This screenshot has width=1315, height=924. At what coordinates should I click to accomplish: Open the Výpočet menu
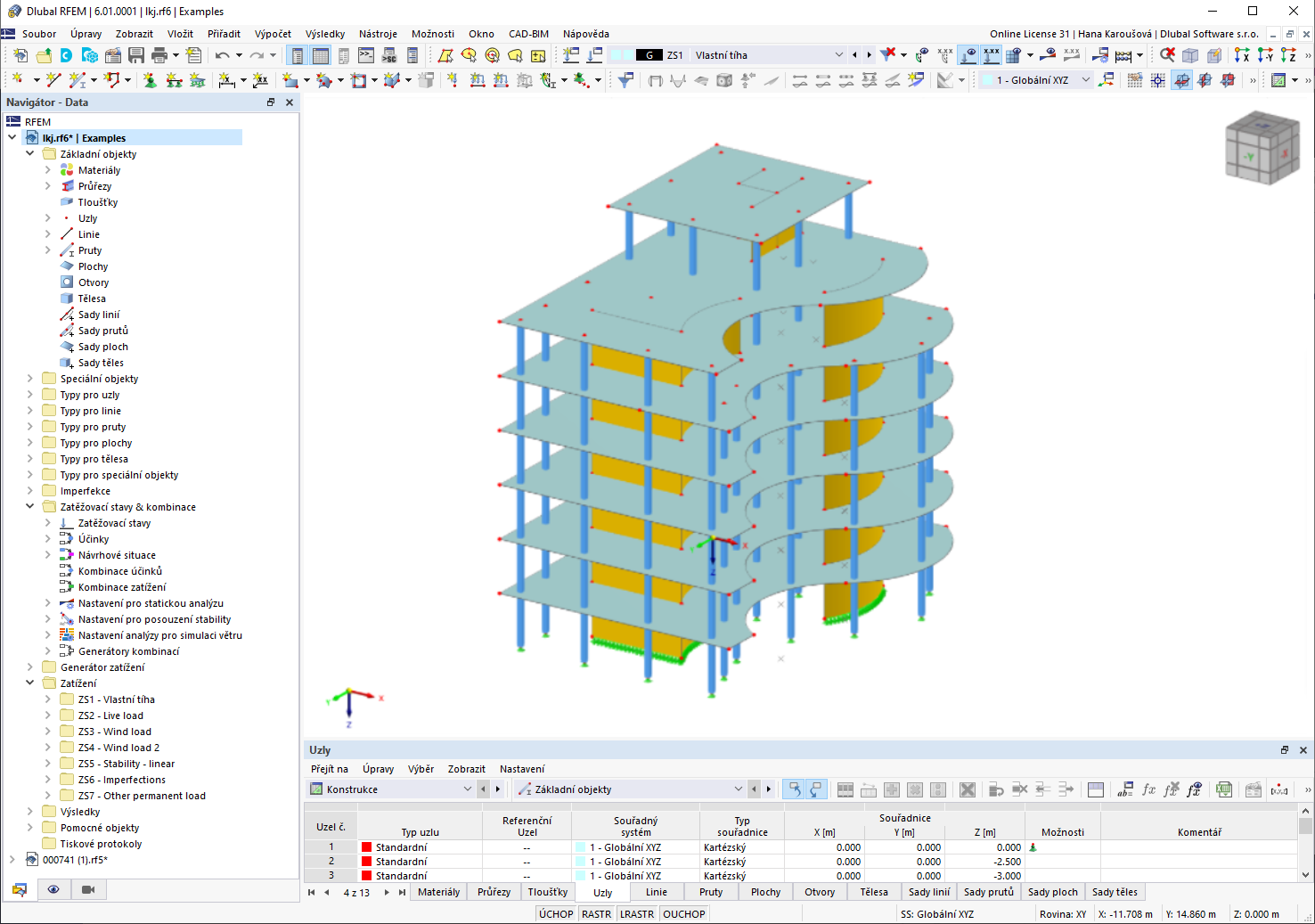[273, 34]
